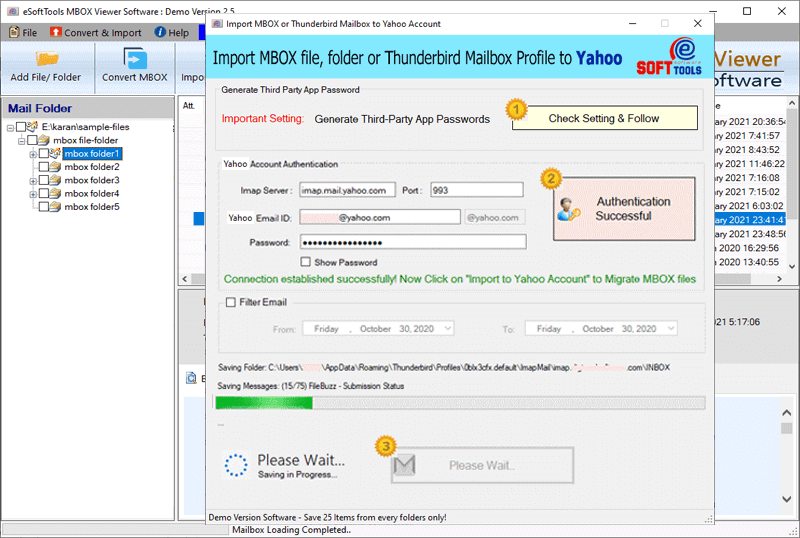
Task: Click the Help info icon
Action: click(x=160, y=32)
